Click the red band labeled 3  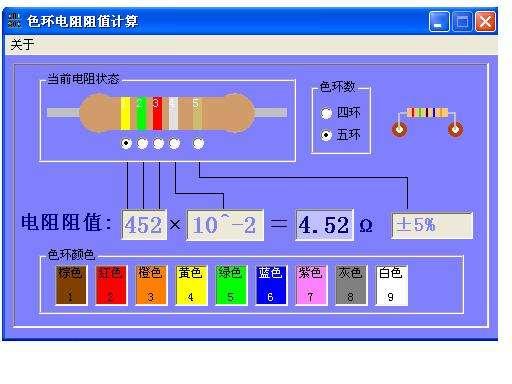coord(157,113)
